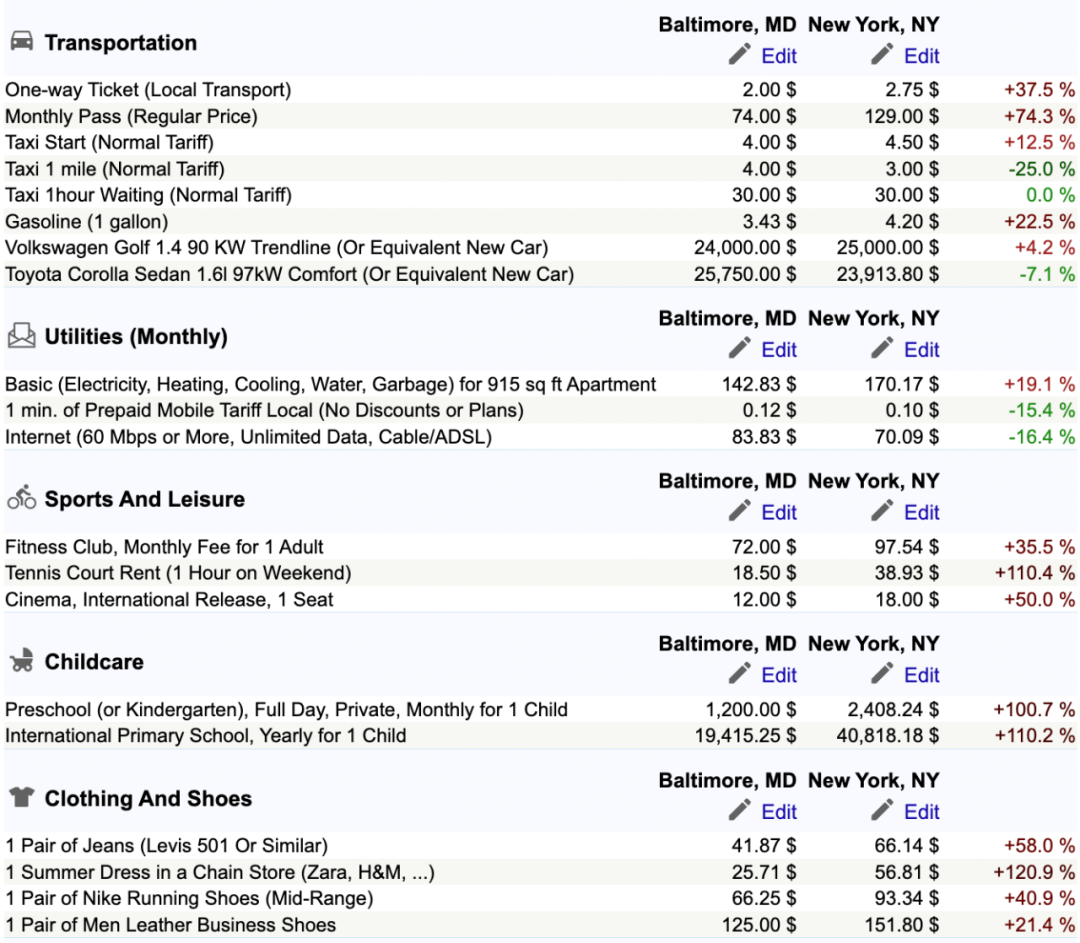Click the "Tennis Court Rent" row label
Image resolution: width=1080 pixels, height=943 pixels.
178,573
